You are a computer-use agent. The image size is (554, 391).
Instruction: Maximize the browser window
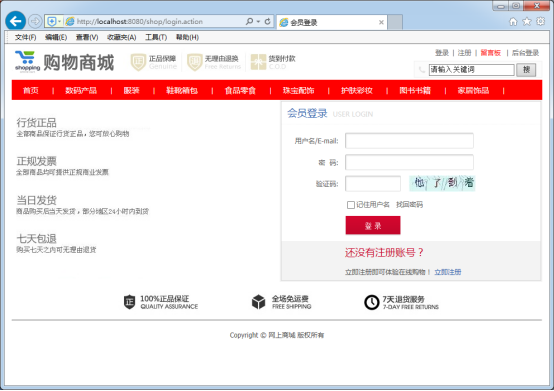[516, 6]
